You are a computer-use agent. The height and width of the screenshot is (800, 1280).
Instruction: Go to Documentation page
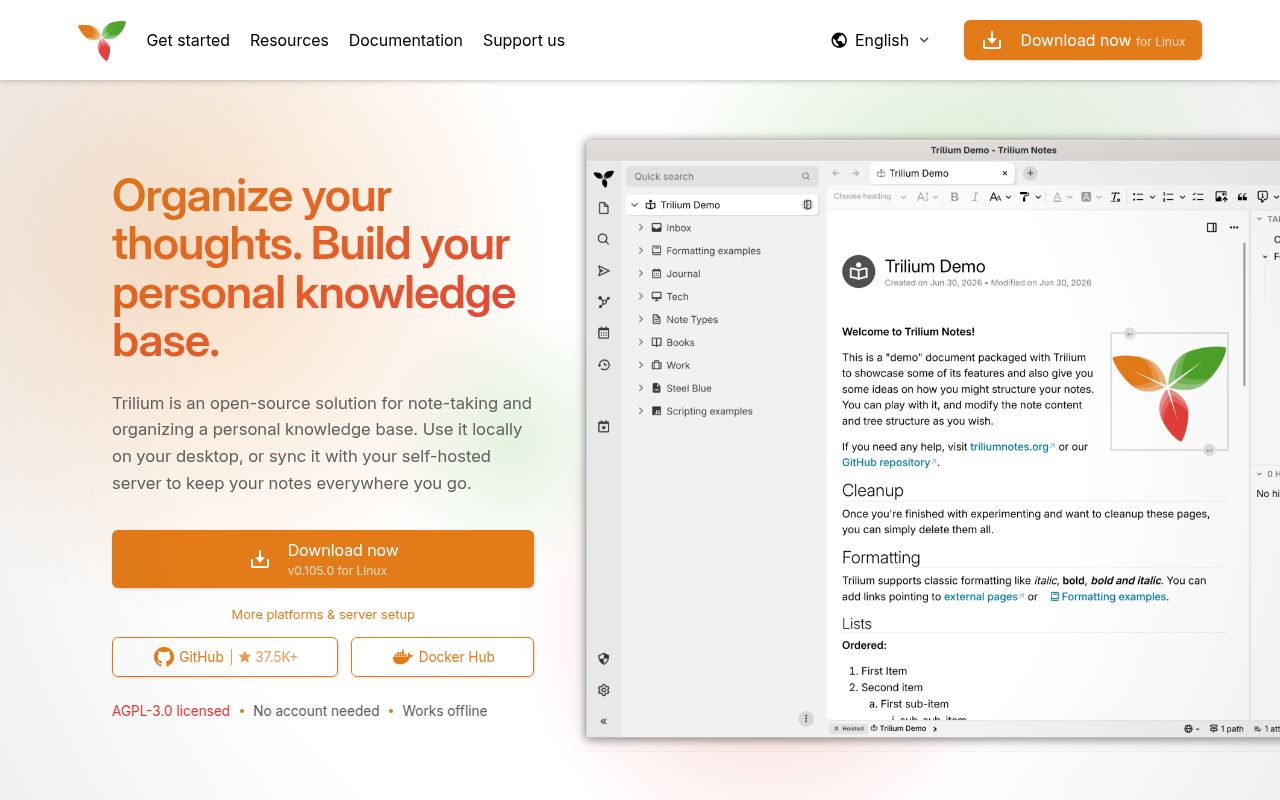point(406,40)
